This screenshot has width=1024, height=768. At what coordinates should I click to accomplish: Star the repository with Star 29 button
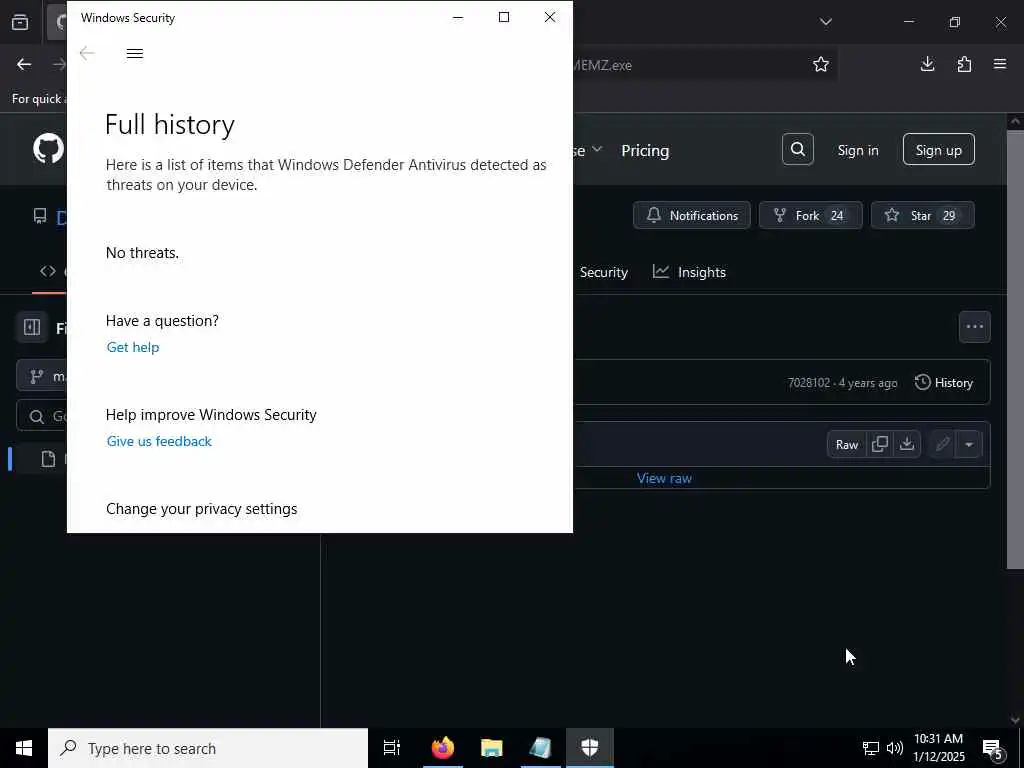click(923, 216)
